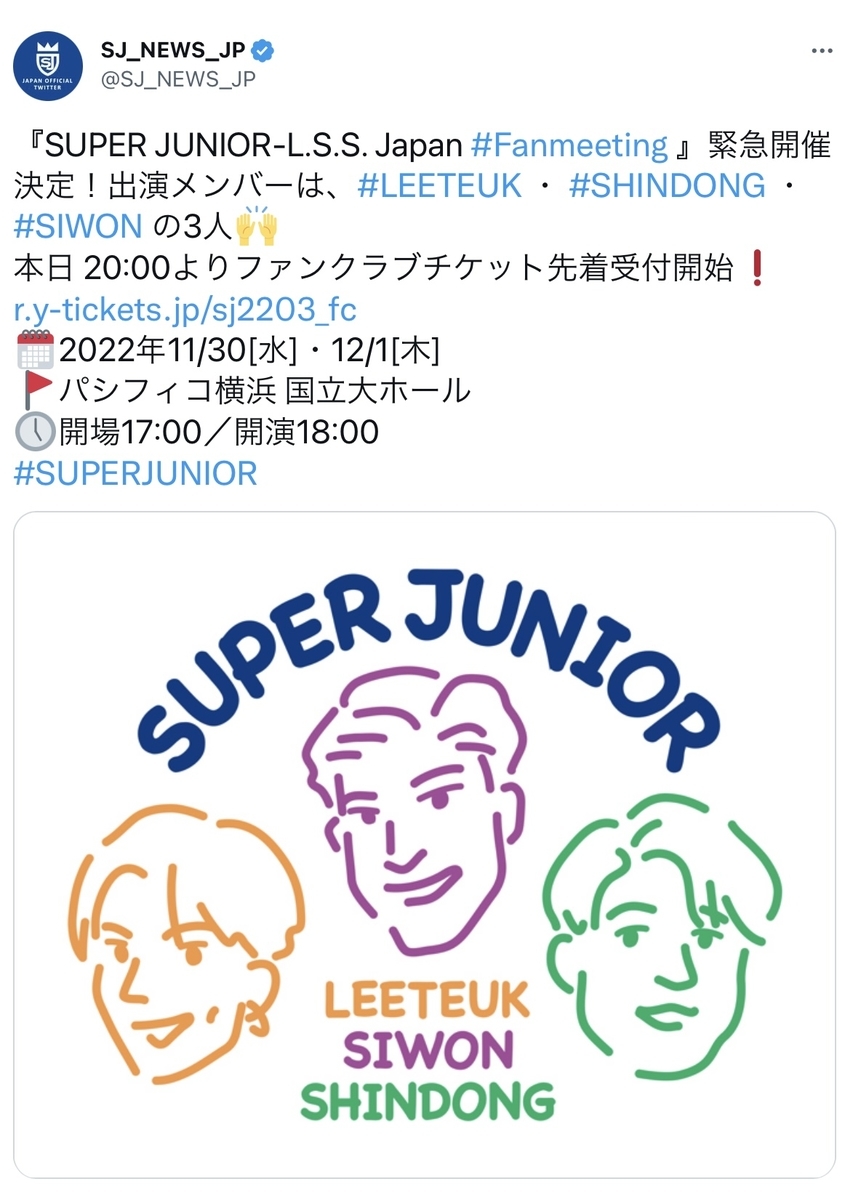This screenshot has width=845, height=1200.
Task: Open the attached SUPER JUNIOR image
Action: 424,844
